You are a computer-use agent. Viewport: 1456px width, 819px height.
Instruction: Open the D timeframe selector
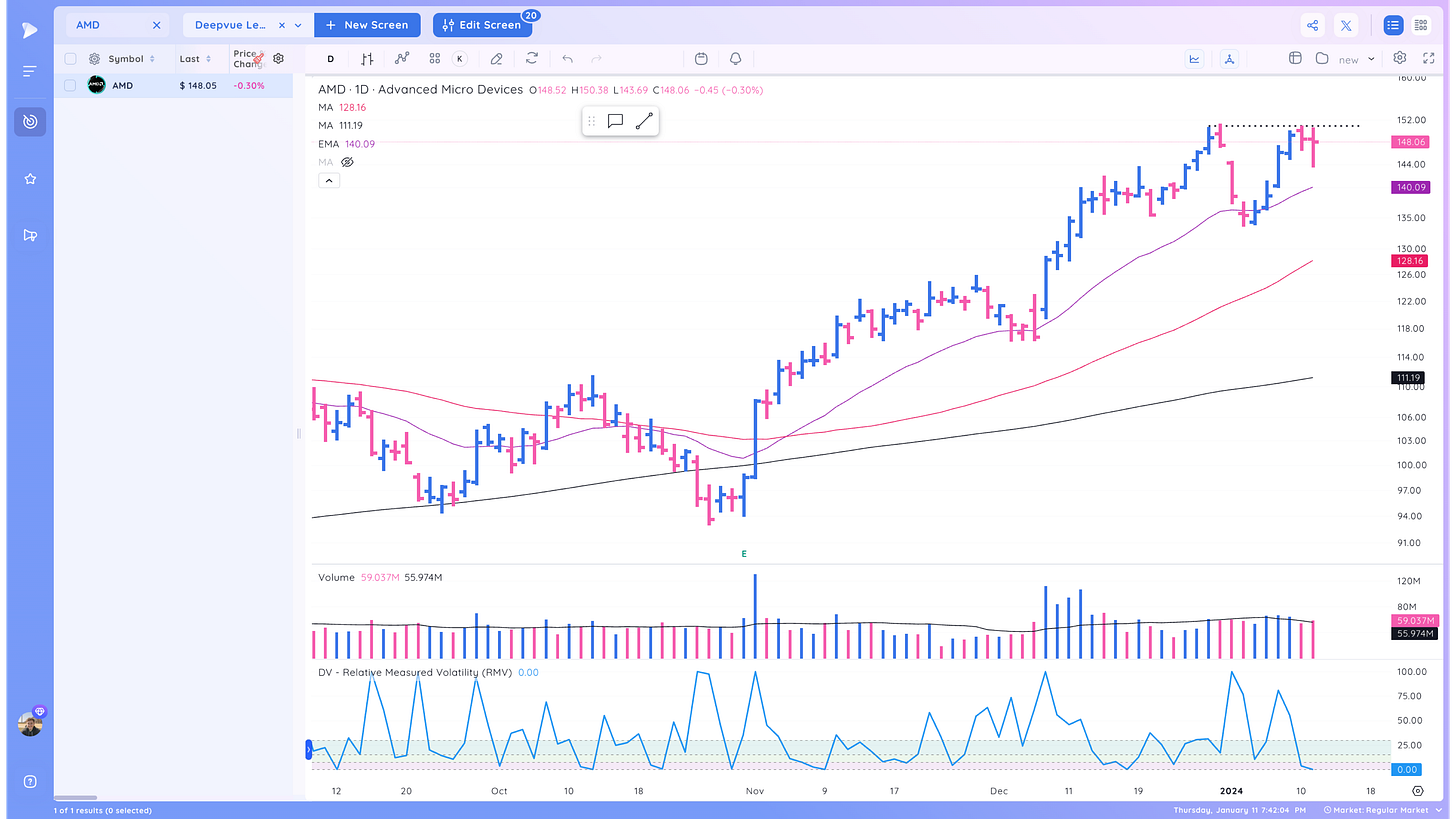coord(331,59)
